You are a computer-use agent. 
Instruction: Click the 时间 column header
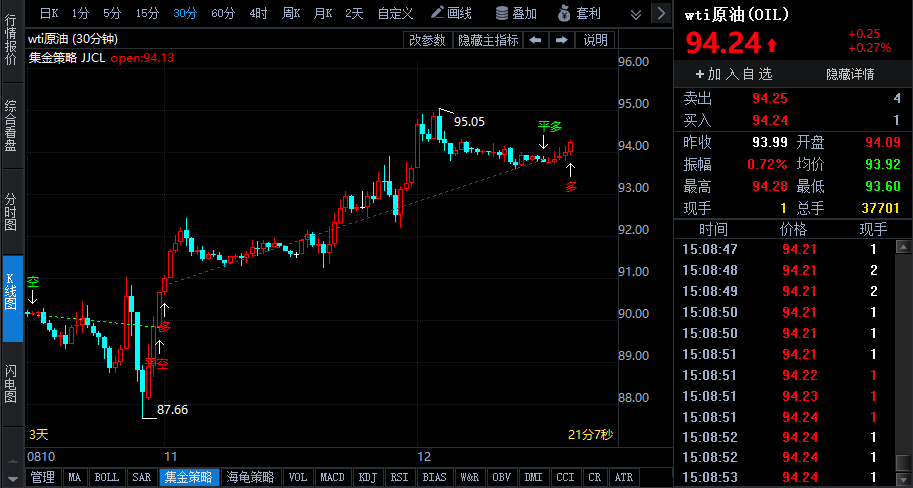[713, 229]
